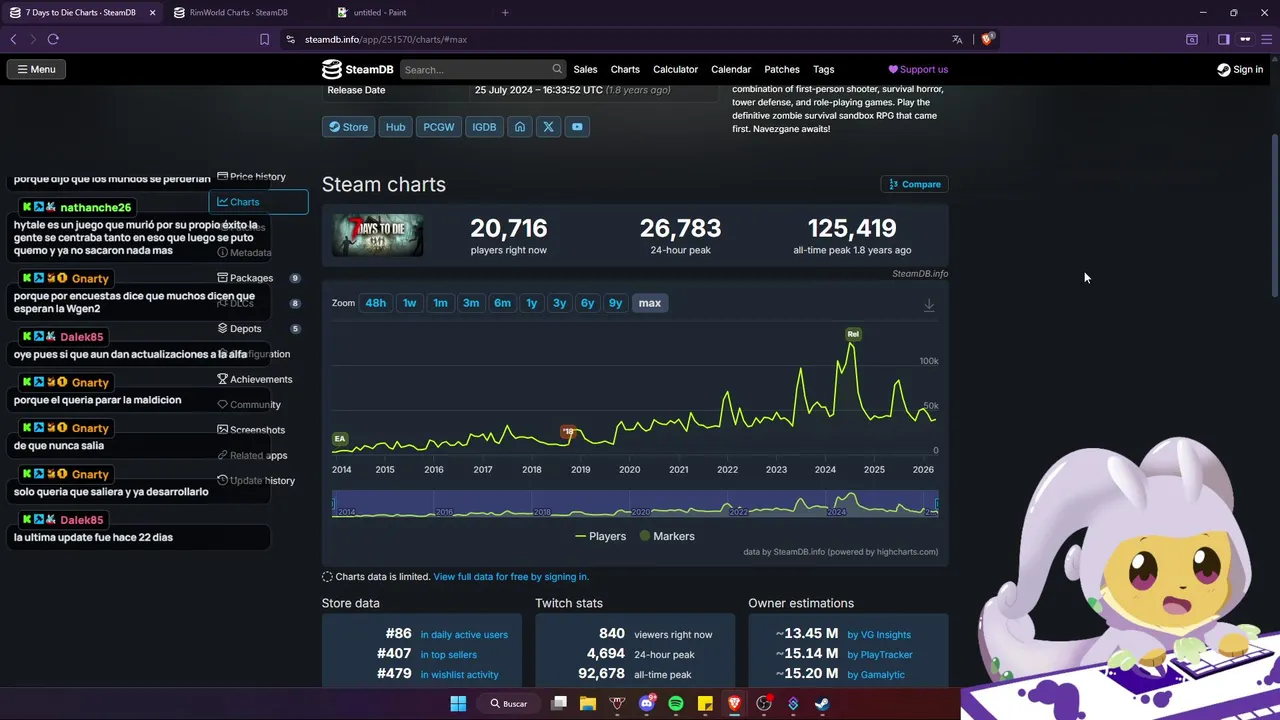Download chart data using the arrow icon

[929, 305]
